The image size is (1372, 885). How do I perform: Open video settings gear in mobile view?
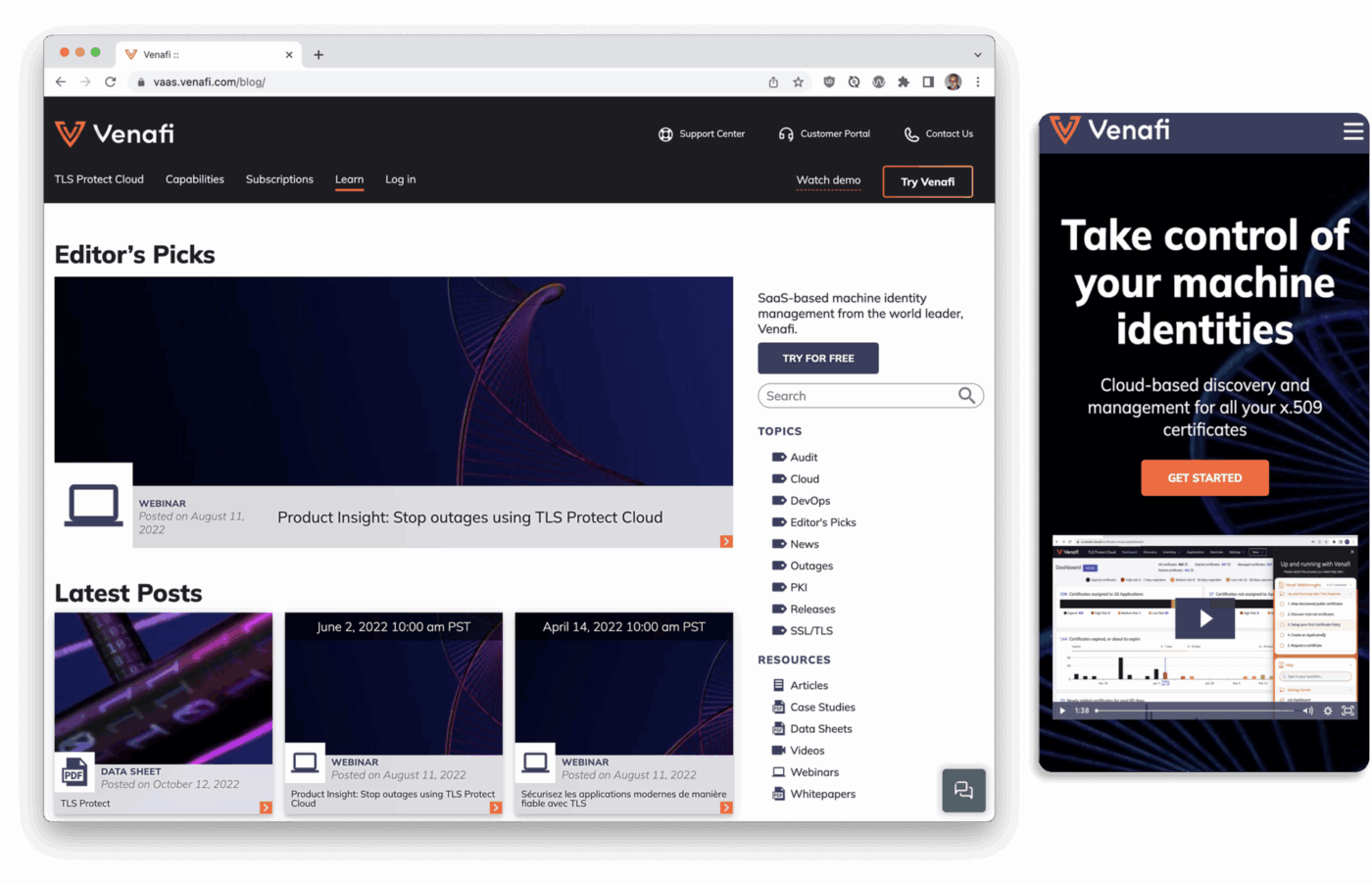pyautogui.click(x=1328, y=711)
